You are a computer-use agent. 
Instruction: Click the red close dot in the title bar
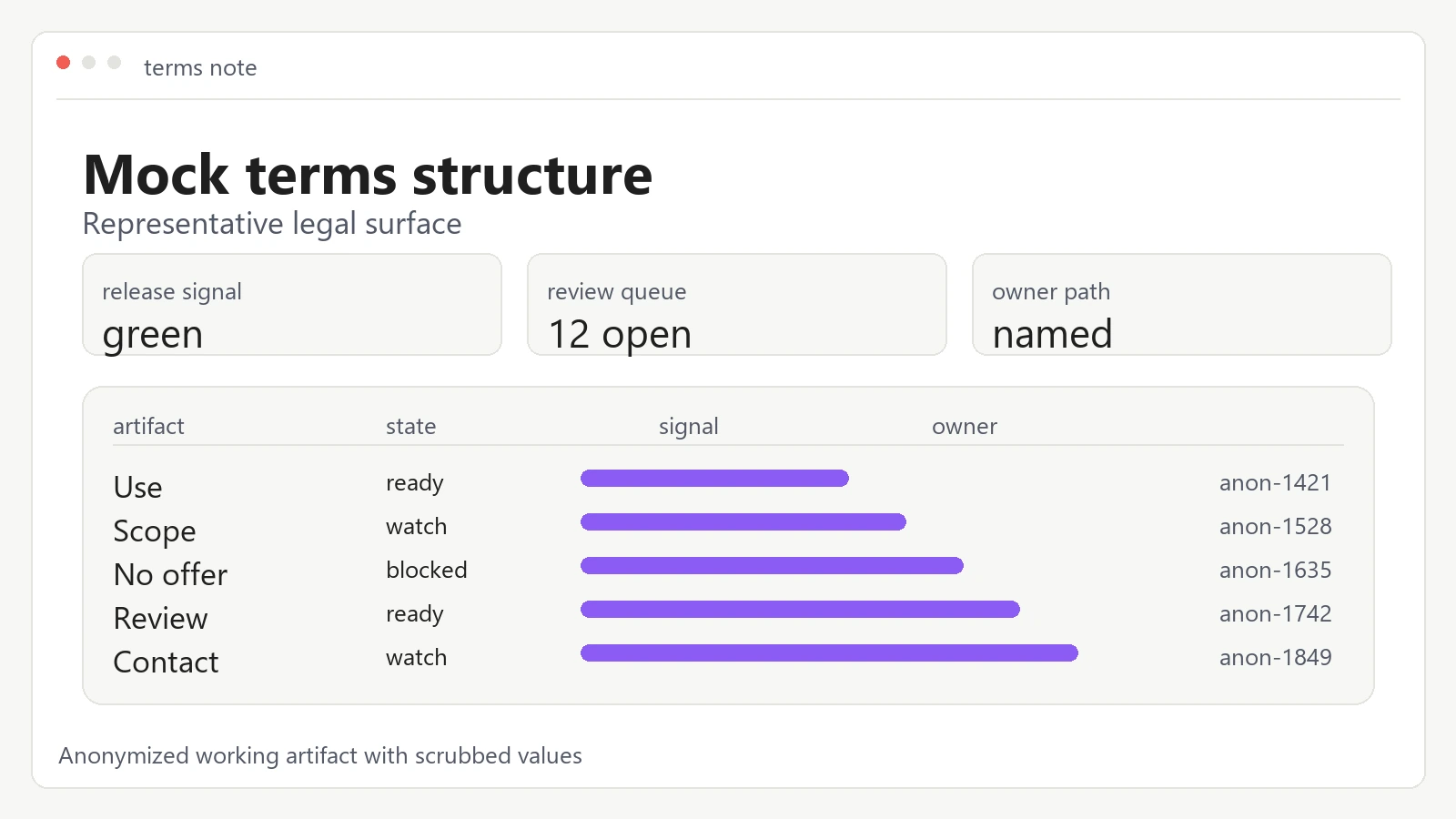point(64,62)
